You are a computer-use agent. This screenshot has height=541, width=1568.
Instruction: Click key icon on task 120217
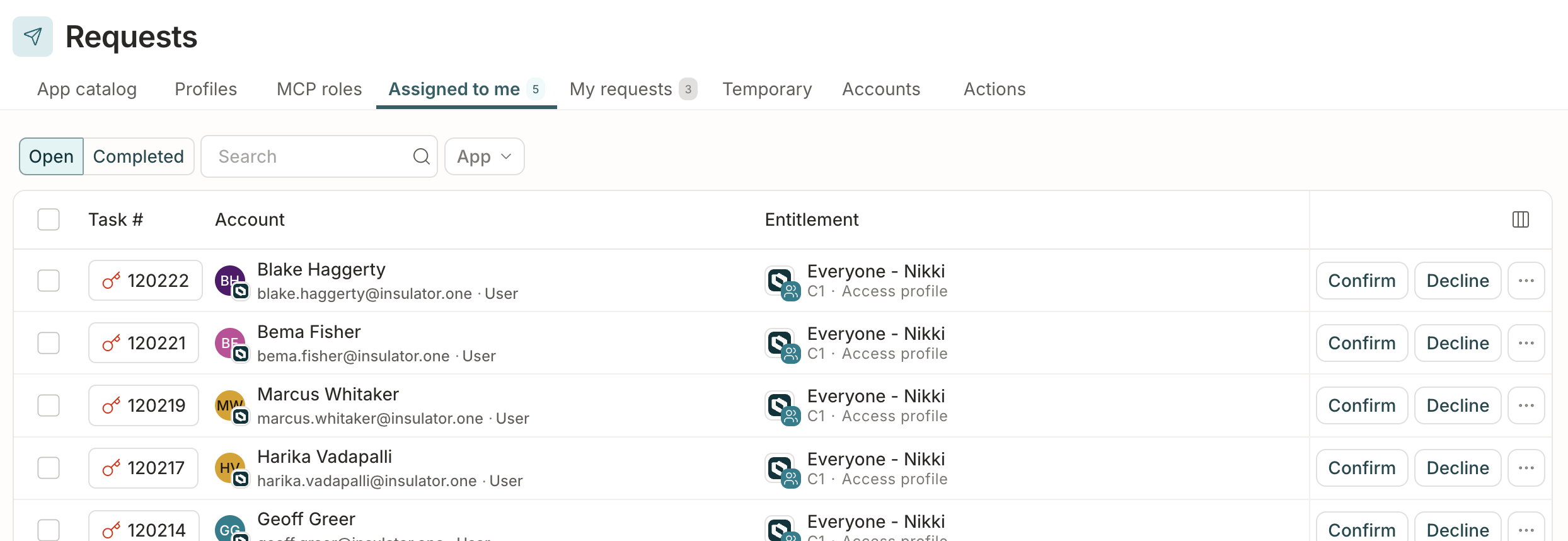[112, 468]
